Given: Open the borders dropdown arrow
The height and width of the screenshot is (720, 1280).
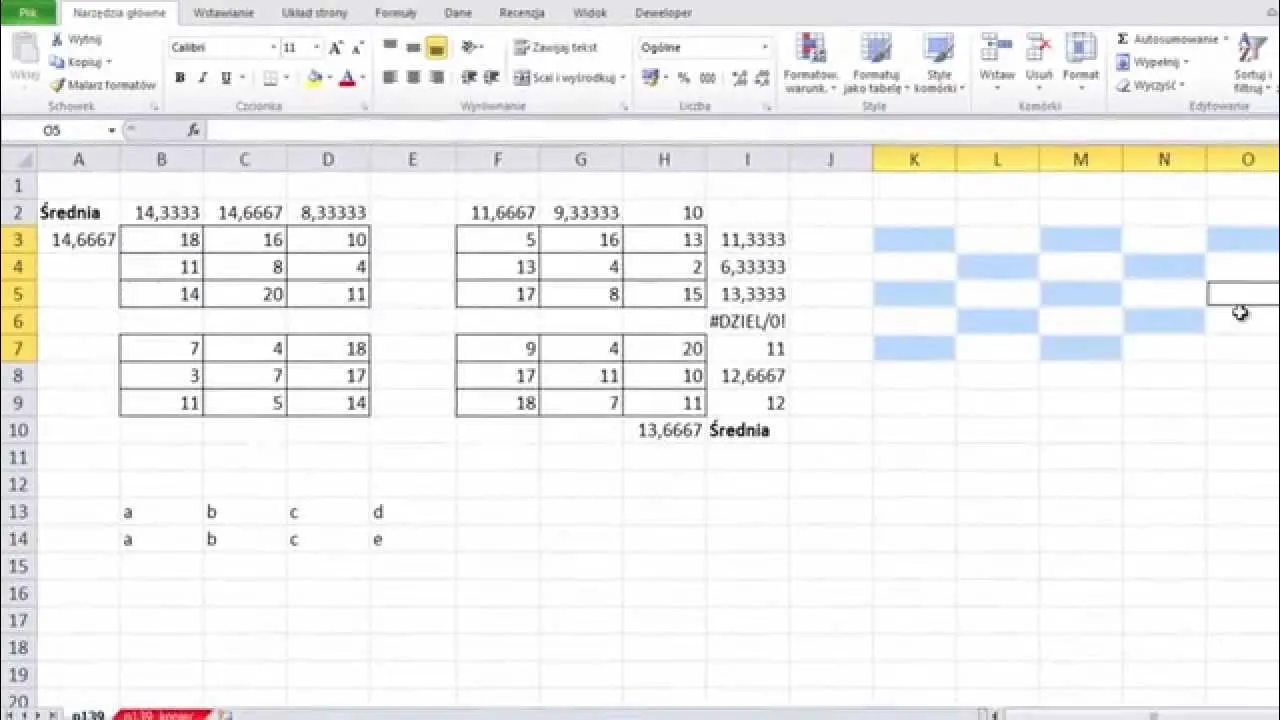Looking at the screenshot, I should pyautogui.click(x=286, y=78).
